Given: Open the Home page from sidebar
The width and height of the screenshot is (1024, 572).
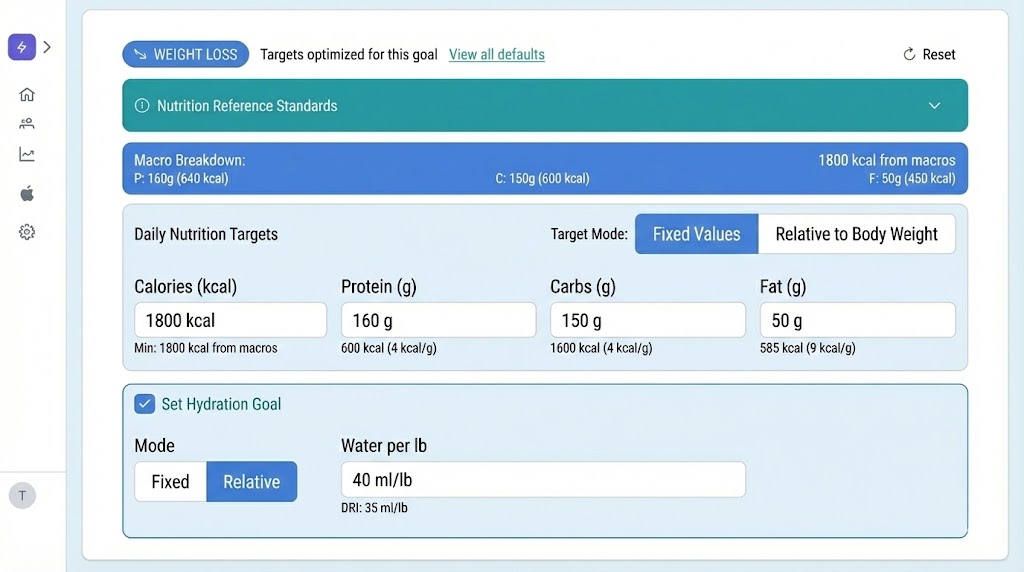Looking at the screenshot, I should [x=27, y=95].
